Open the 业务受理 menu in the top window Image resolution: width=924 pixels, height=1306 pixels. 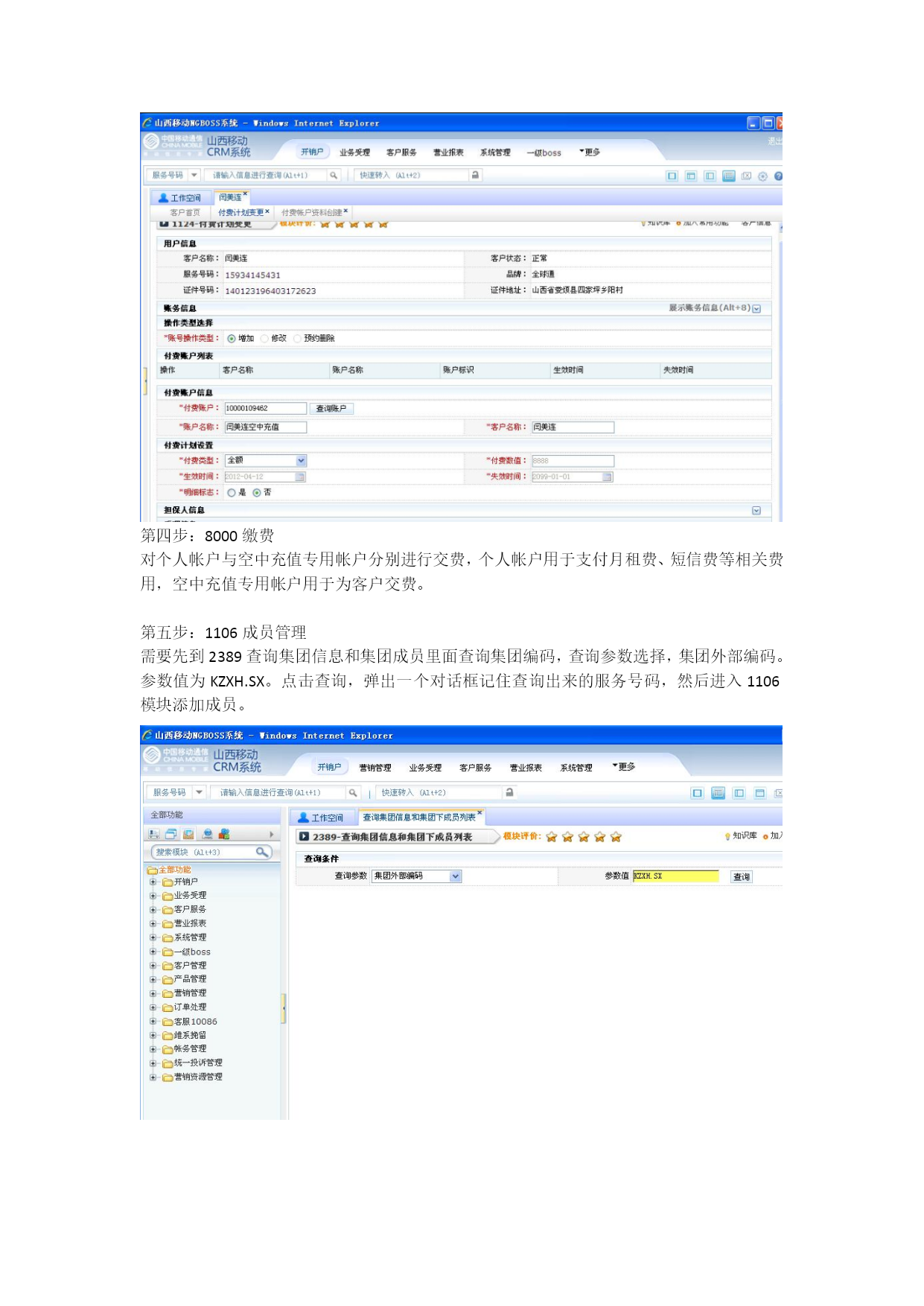tap(355, 153)
